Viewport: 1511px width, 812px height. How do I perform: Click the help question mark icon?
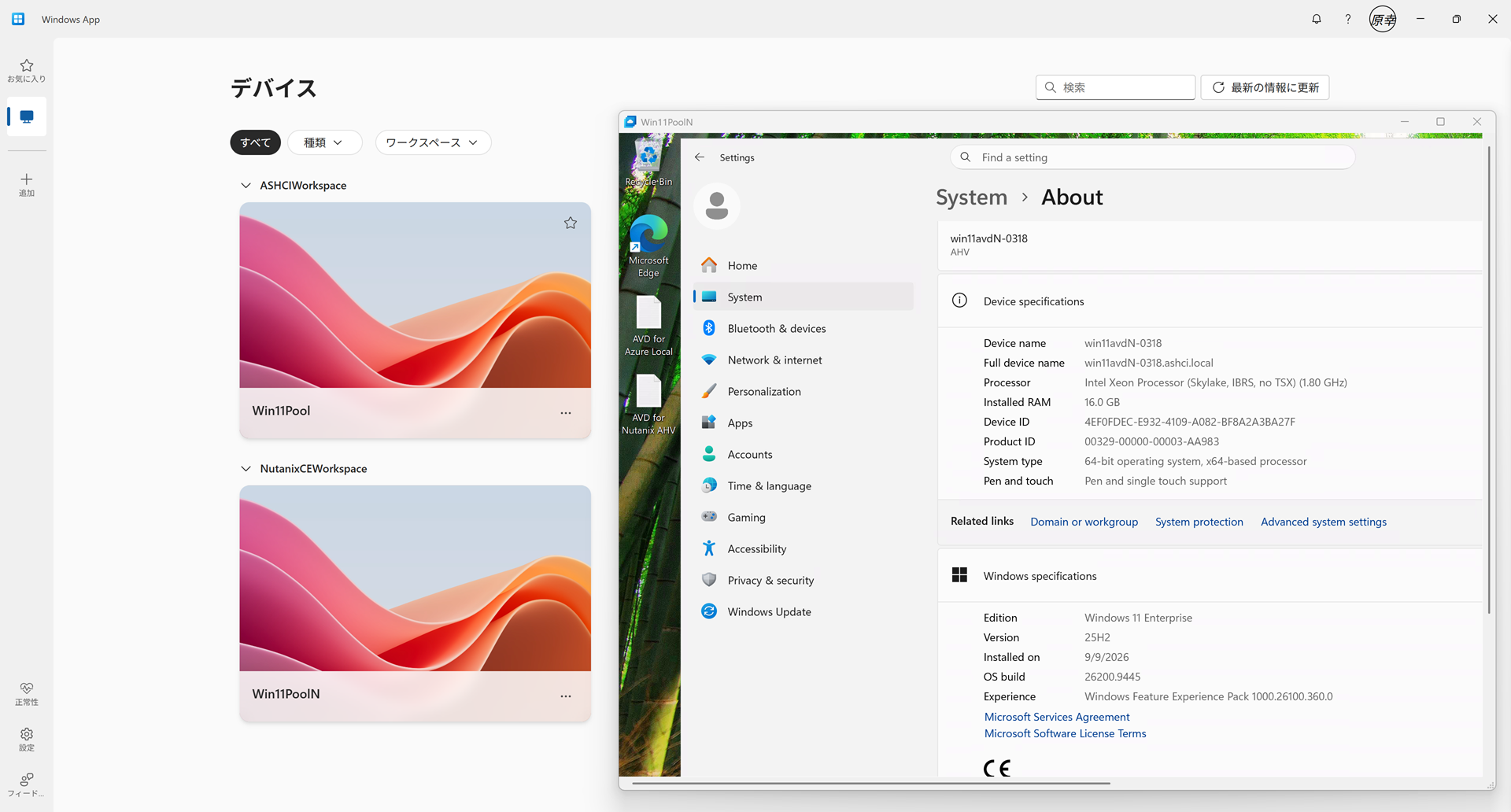coord(1348,19)
